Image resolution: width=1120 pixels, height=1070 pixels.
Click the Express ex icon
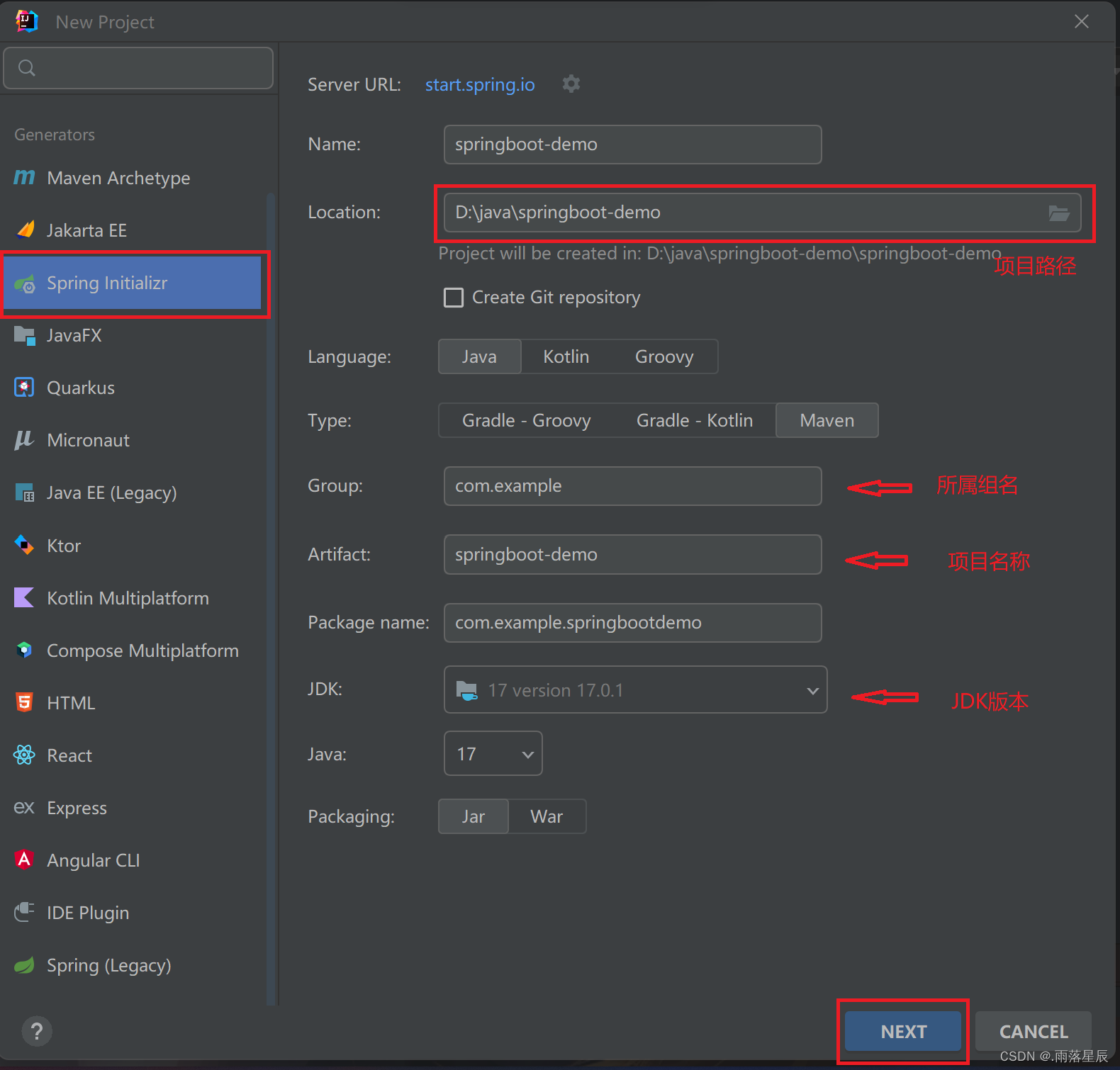(x=25, y=807)
